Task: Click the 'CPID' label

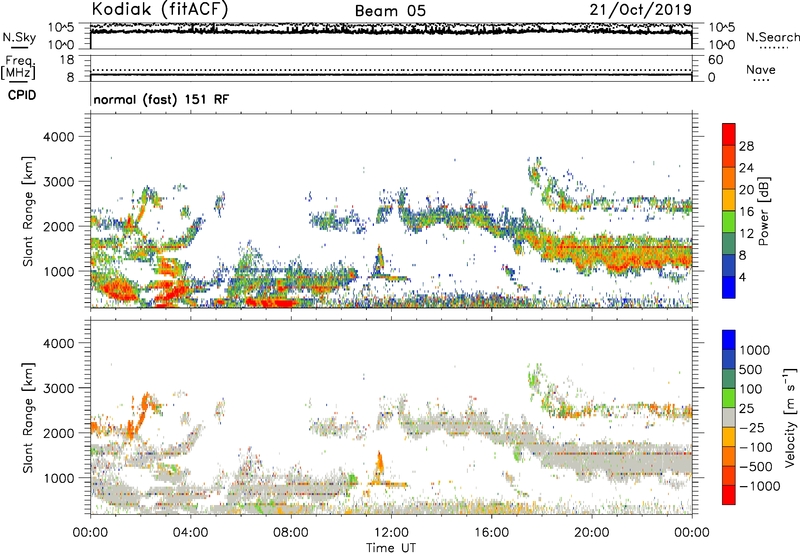Action: point(22,95)
